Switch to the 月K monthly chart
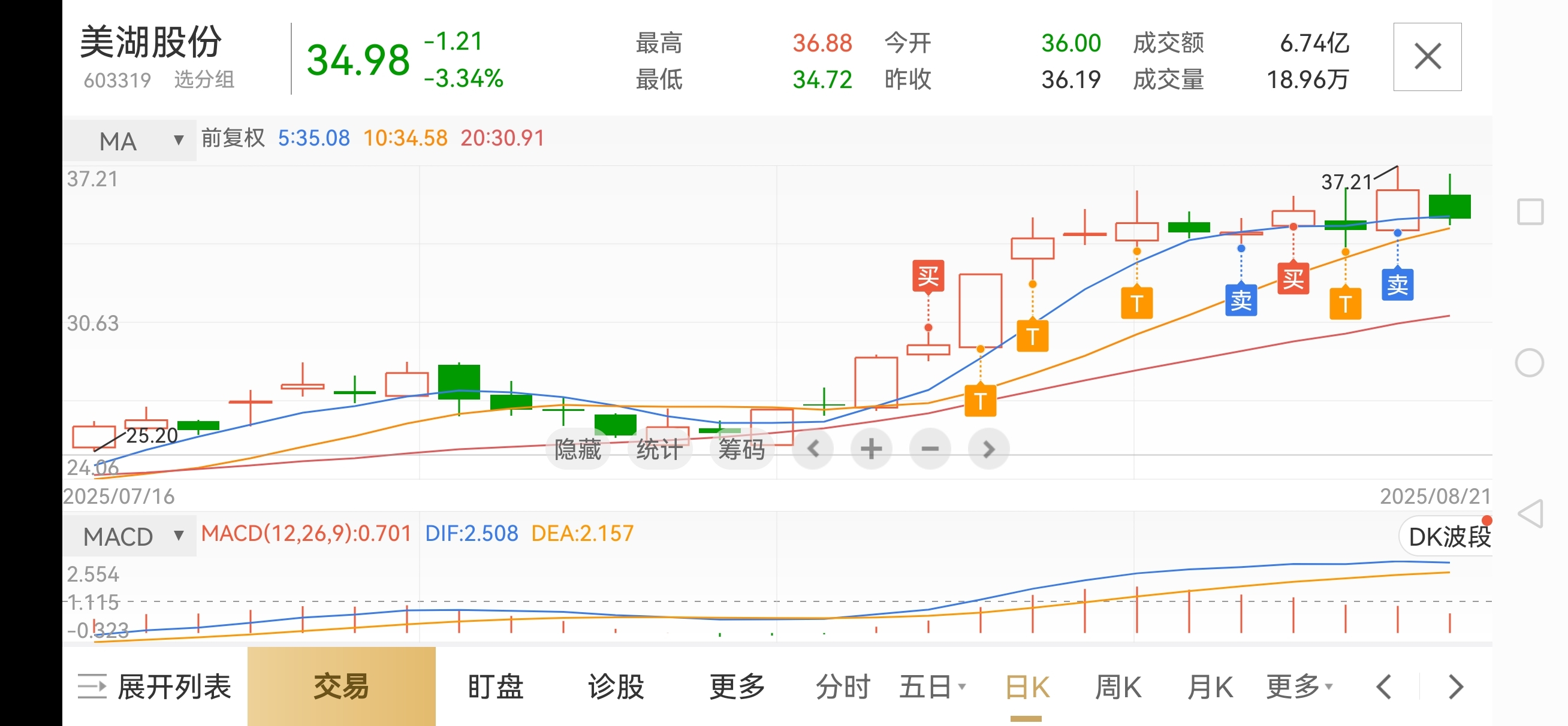This screenshot has width=1568, height=726. click(1210, 687)
